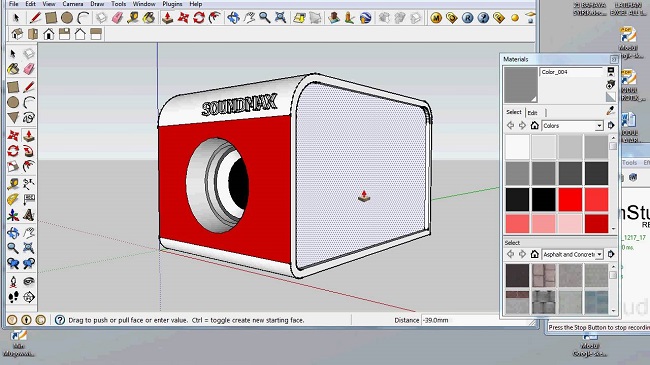Close the Materials panel

[614, 59]
